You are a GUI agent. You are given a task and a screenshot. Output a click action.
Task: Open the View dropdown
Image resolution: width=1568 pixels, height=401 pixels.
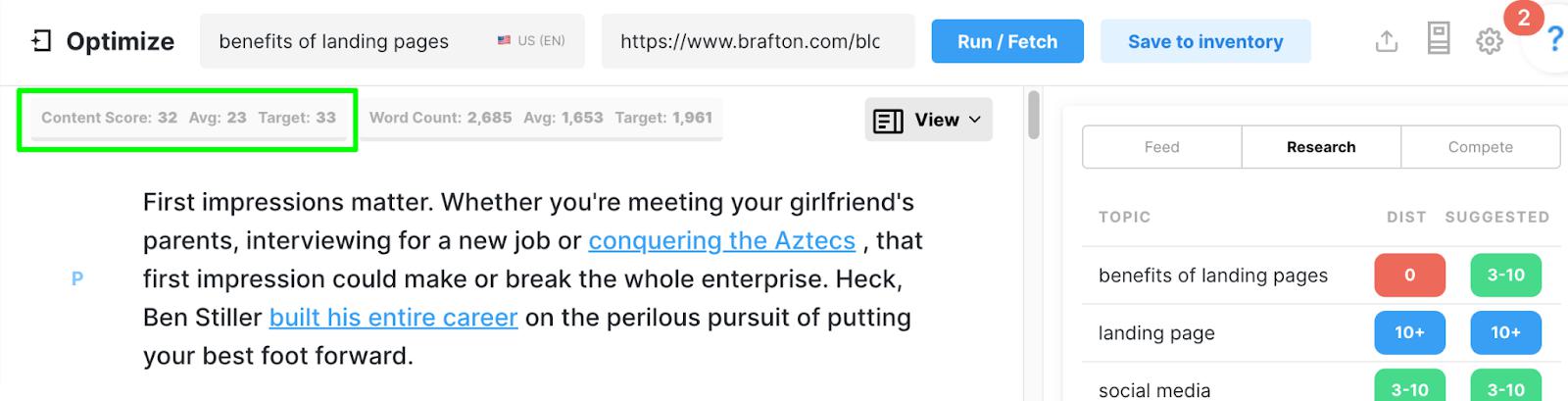928,121
